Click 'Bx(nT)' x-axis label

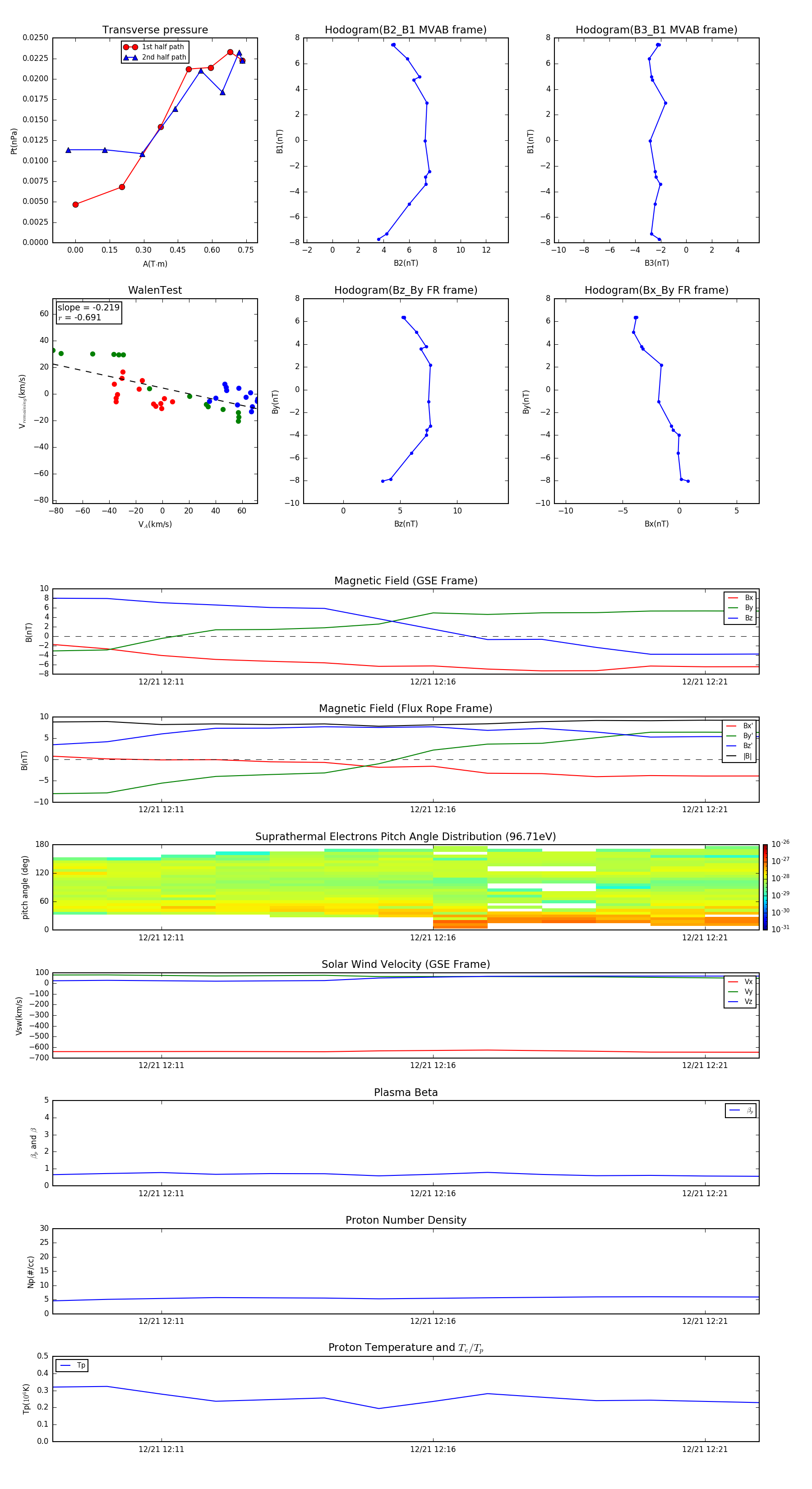(x=656, y=524)
